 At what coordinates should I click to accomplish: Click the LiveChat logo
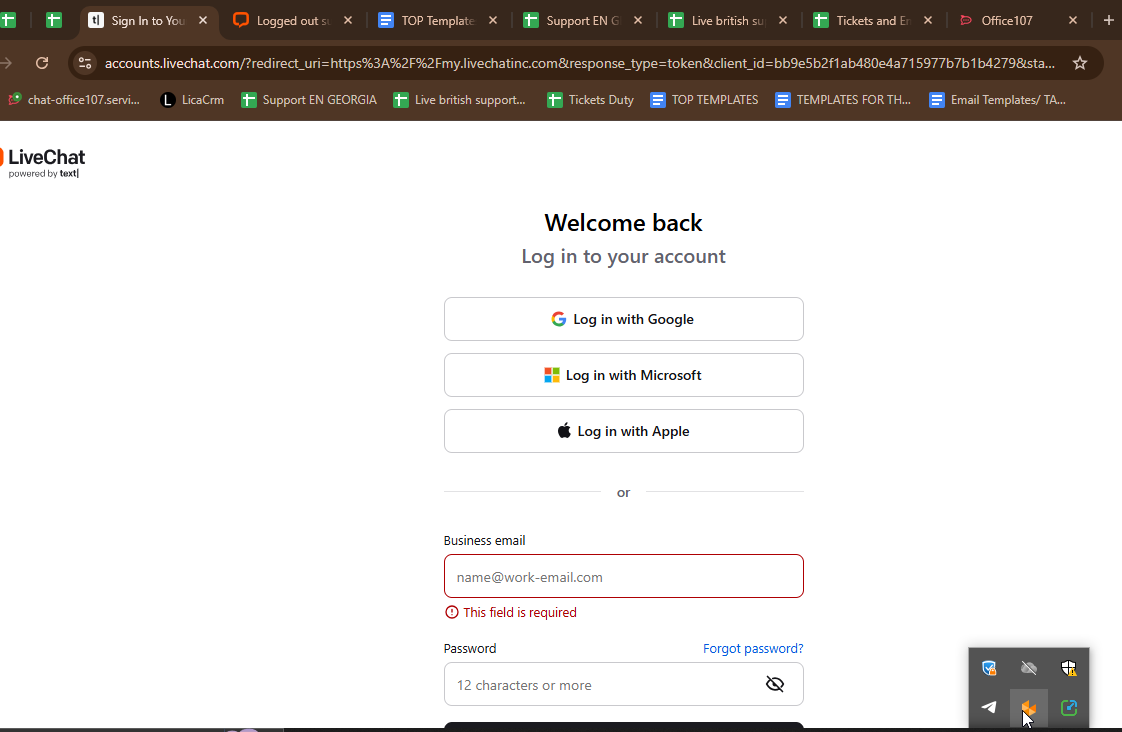(43, 162)
